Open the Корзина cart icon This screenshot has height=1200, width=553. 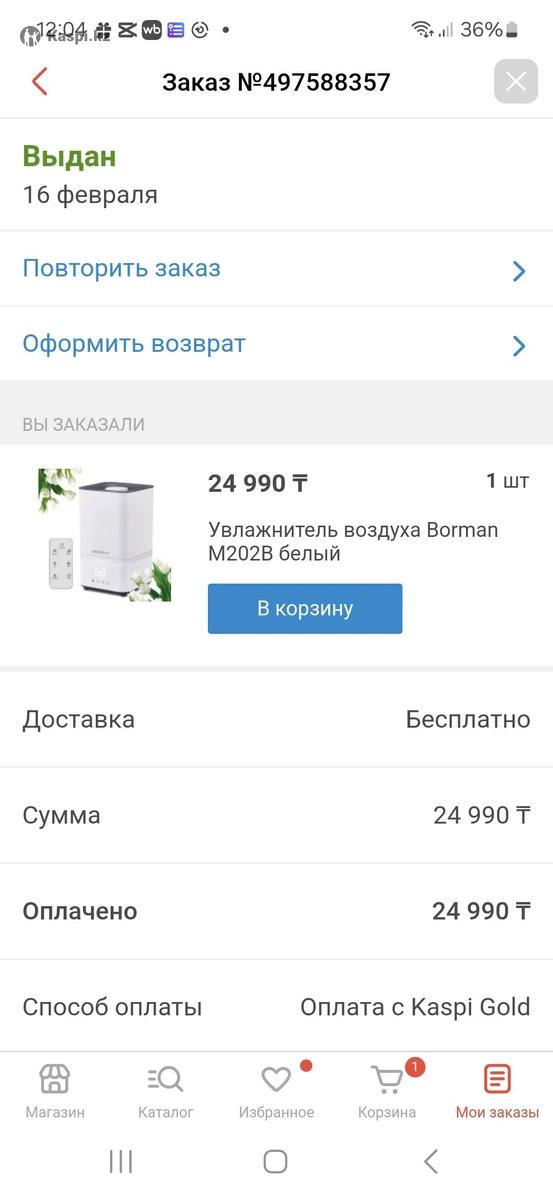[387, 1079]
